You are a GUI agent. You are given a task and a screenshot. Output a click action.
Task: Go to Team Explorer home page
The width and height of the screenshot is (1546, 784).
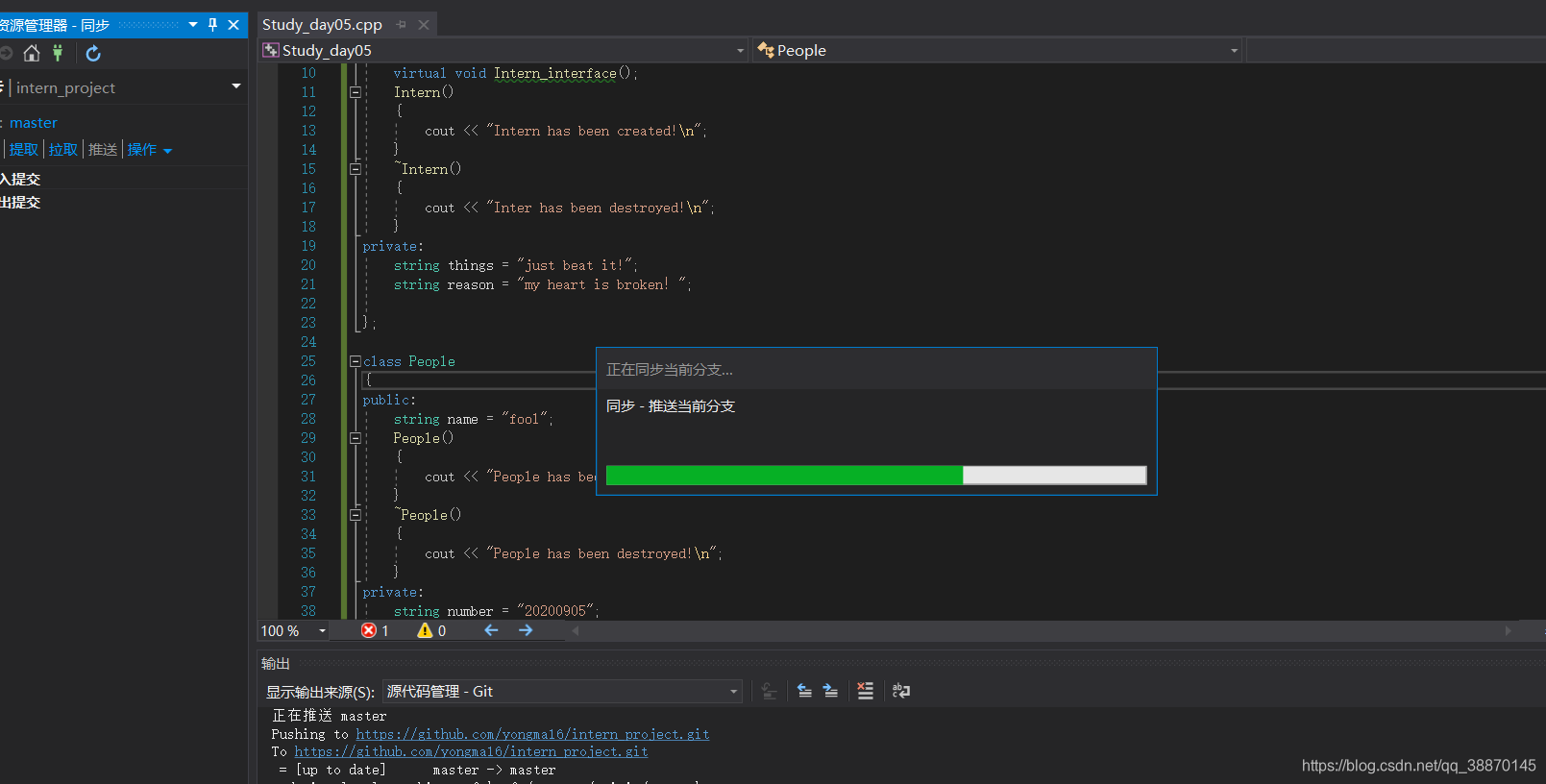(32, 53)
